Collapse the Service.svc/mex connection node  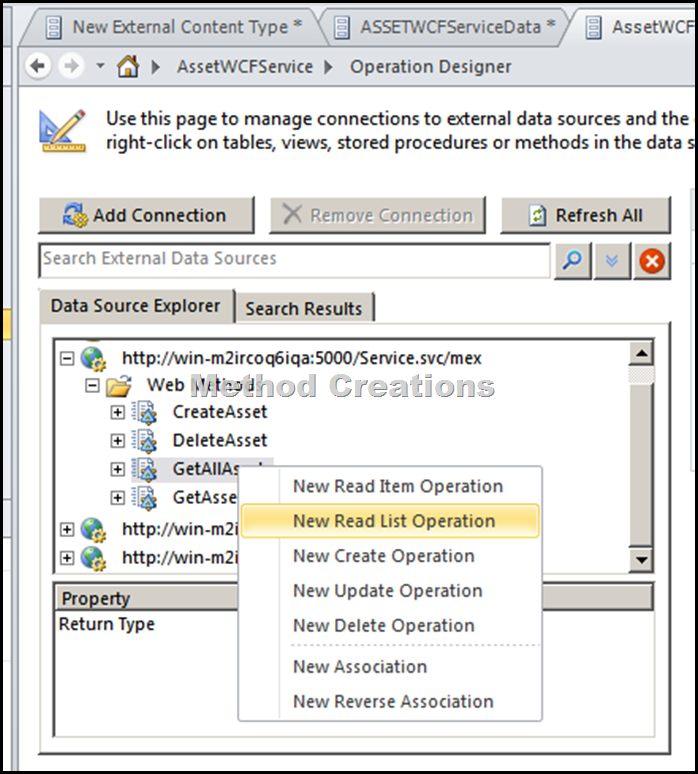pos(67,357)
